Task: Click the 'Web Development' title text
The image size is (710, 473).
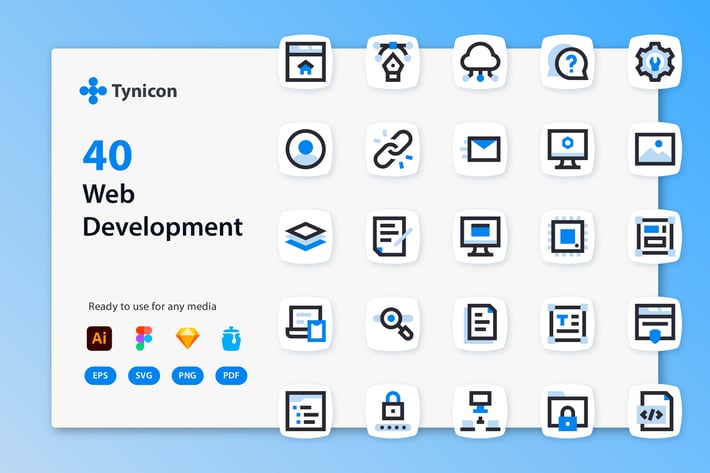Action: [163, 210]
